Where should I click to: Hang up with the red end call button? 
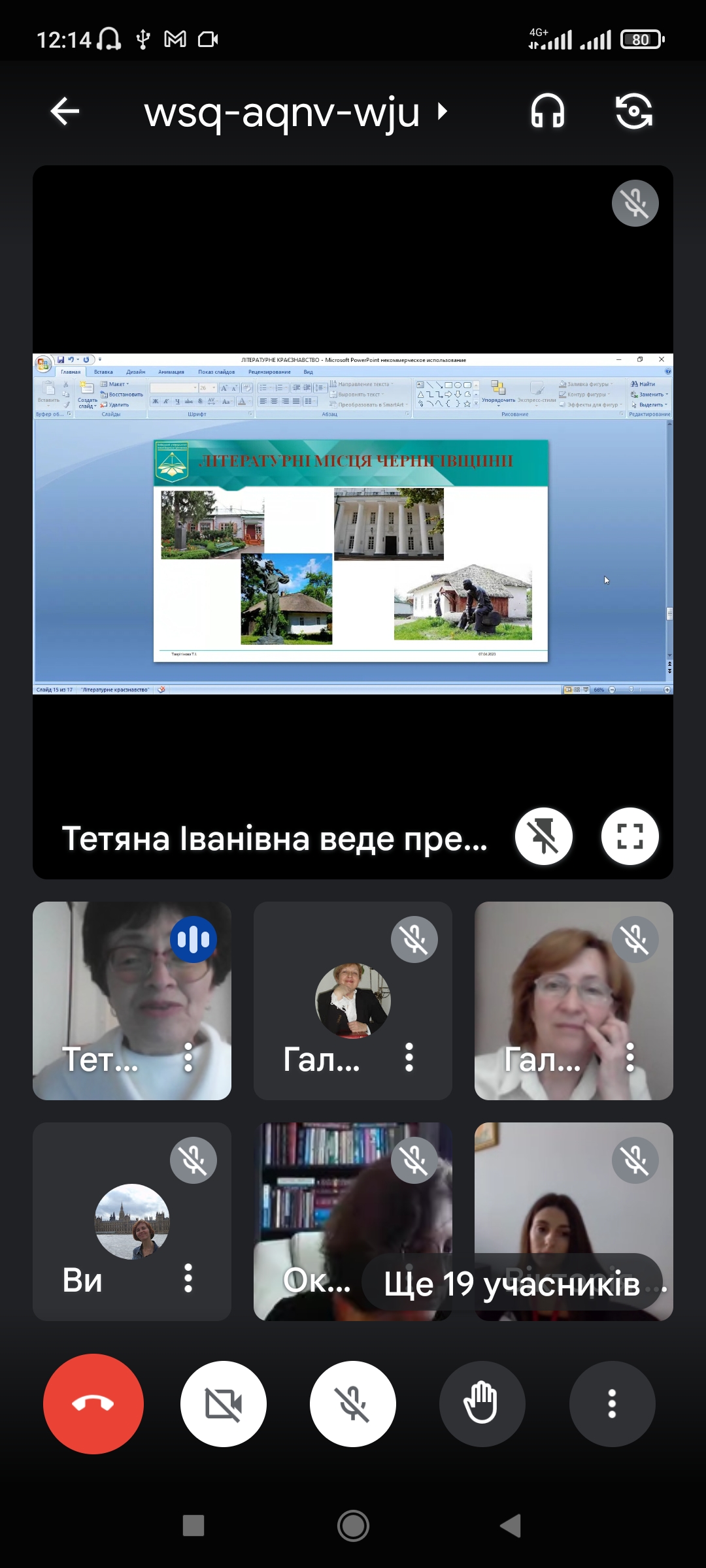coord(93,1403)
